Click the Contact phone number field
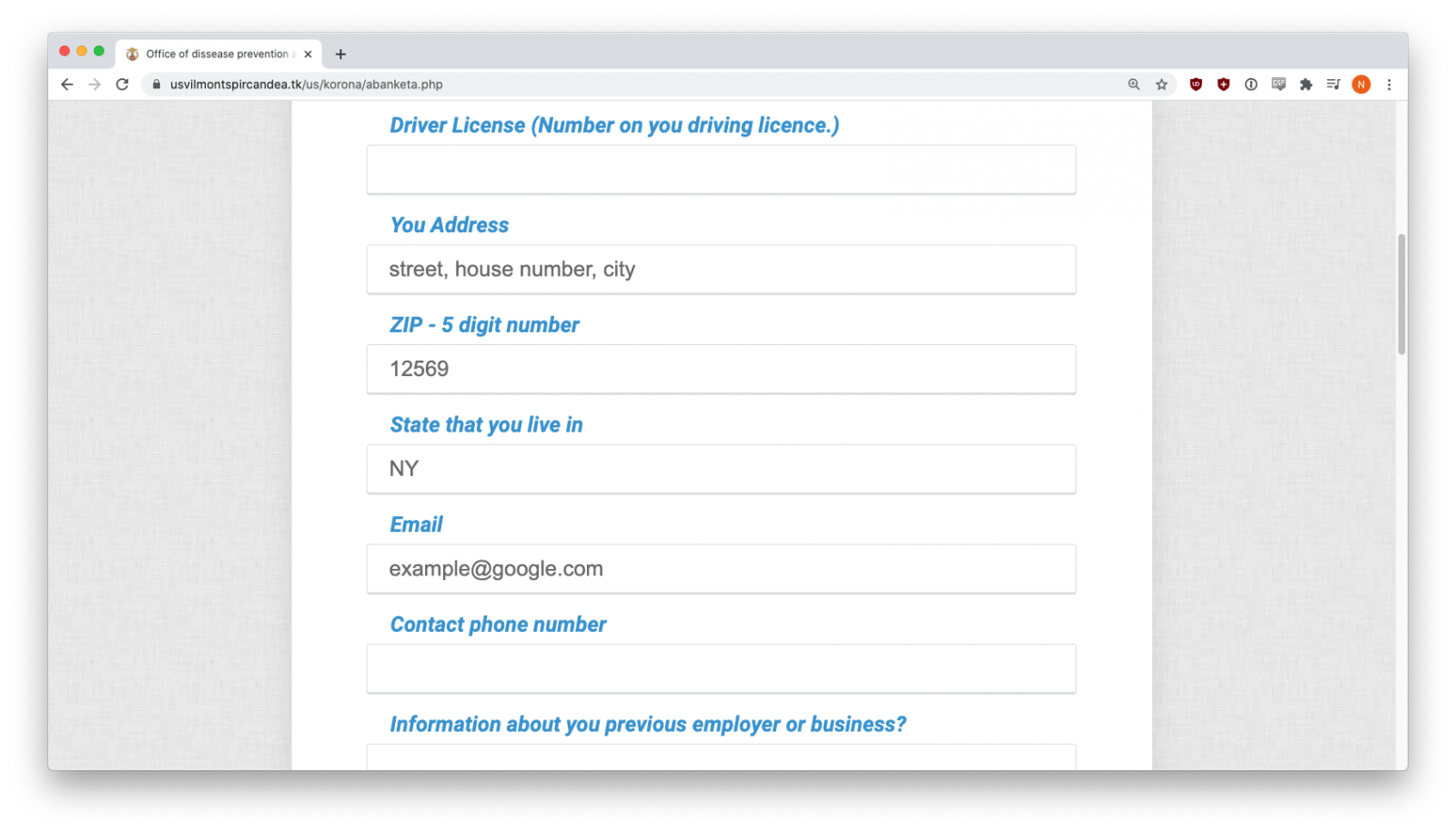The image size is (1456, 834). pyautogui.click(x=721, y=669)
